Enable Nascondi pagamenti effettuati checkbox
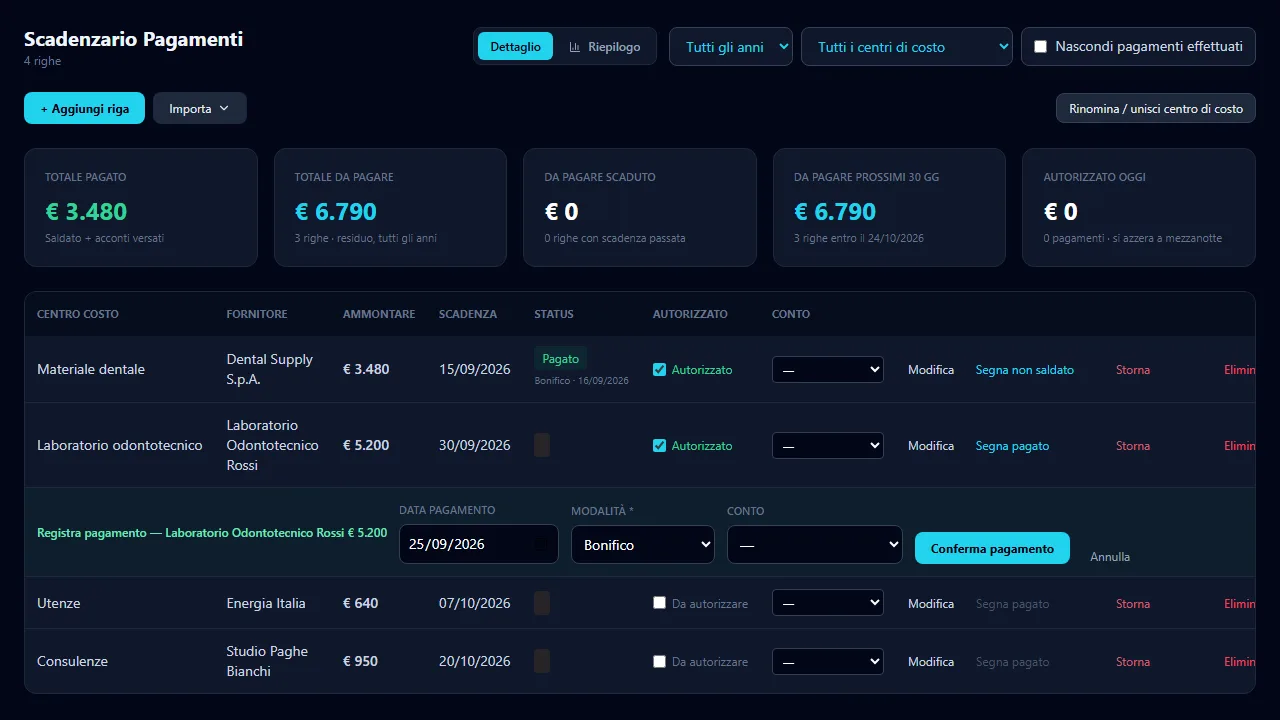1280x720 pixels. tap(1040, 46)
